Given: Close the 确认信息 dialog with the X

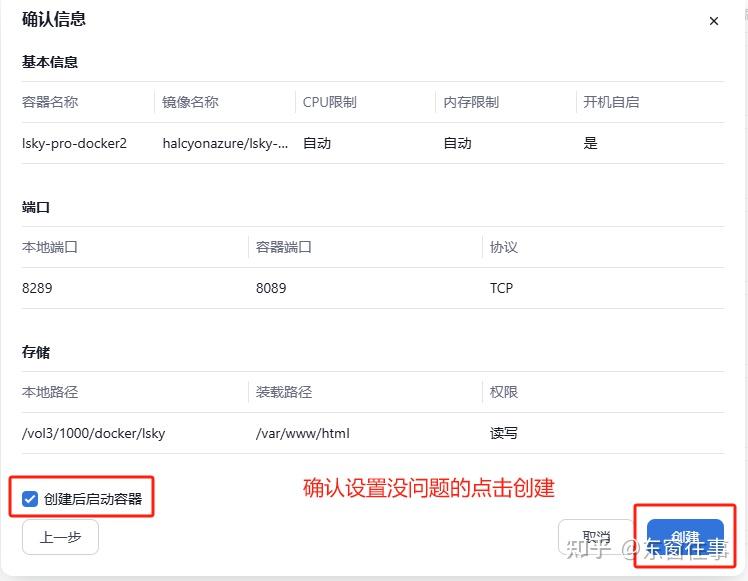Looking at the screenshot, I should pyautogui.click(x=713, y=21).
